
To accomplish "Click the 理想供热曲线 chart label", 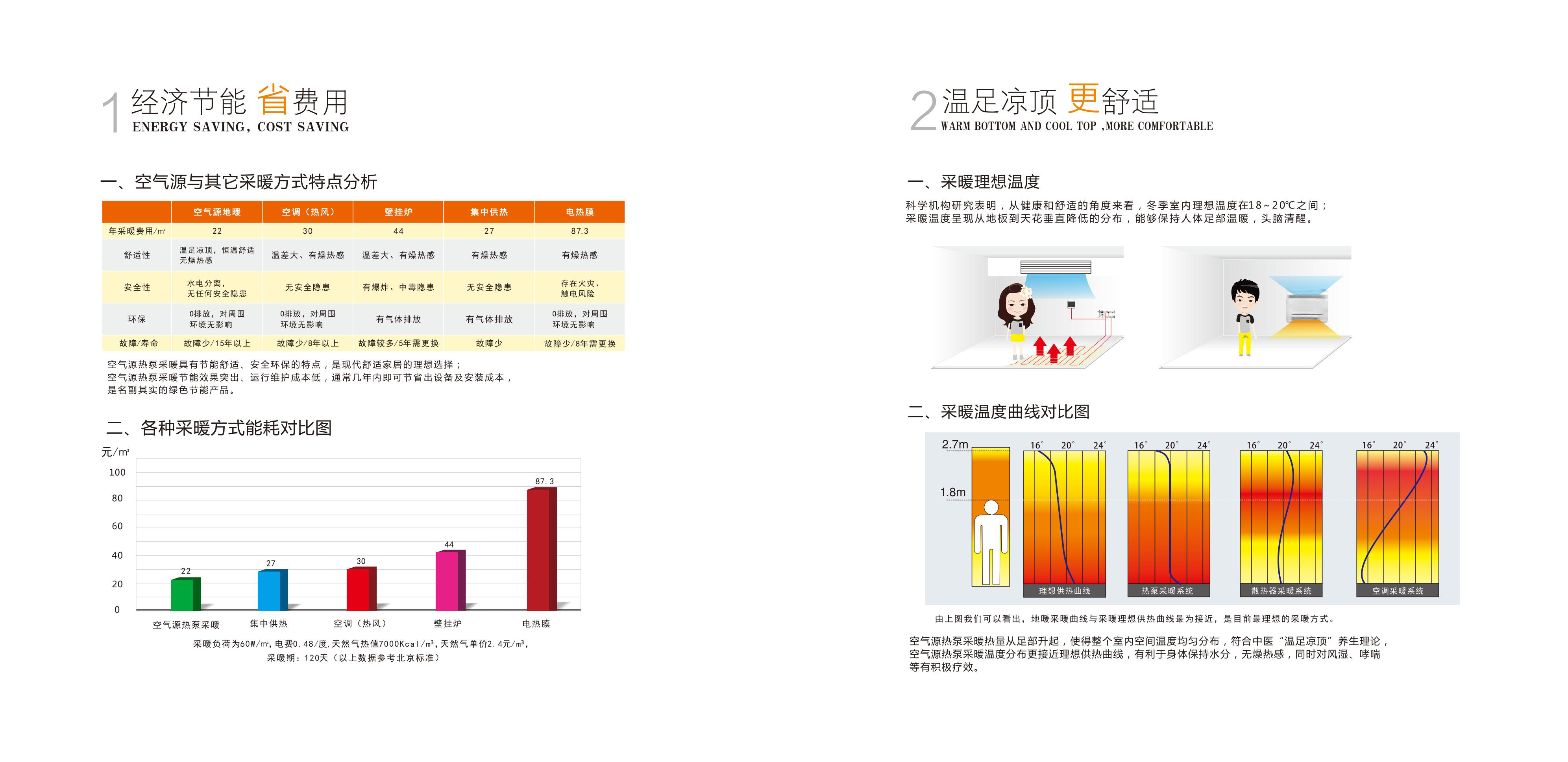I will (1064, 591).
